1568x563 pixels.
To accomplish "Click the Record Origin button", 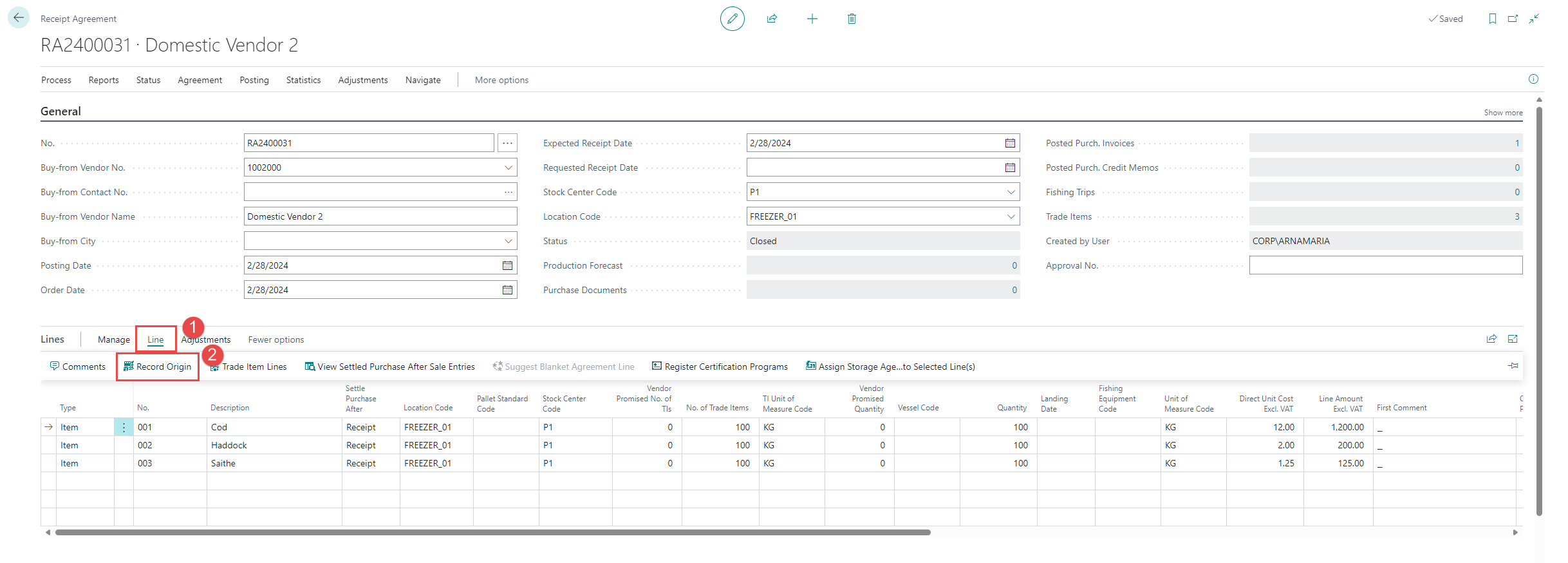I will coord(158,367).
